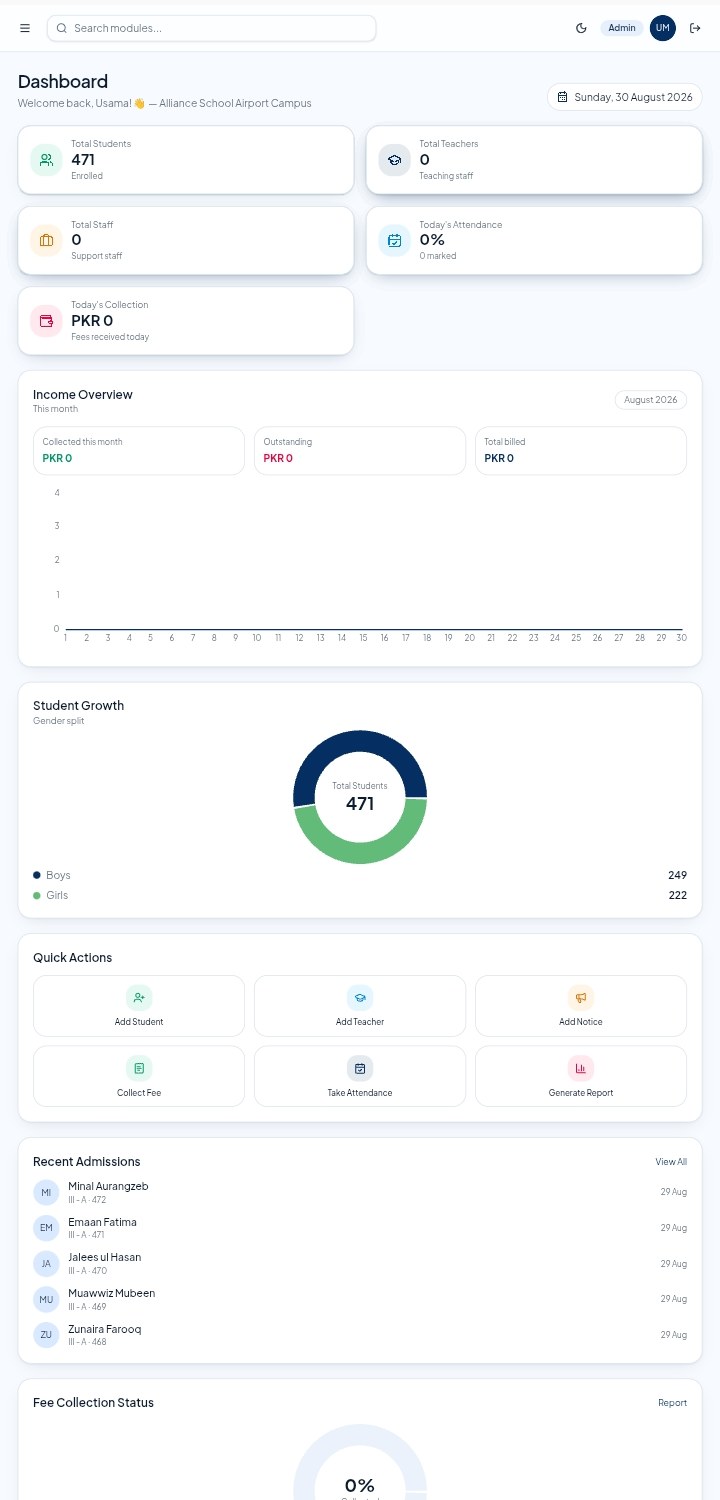The image size is (720, 1500).
Task: Click Today's Attendance calendar-check icon
Action: (x=394, y=240)
